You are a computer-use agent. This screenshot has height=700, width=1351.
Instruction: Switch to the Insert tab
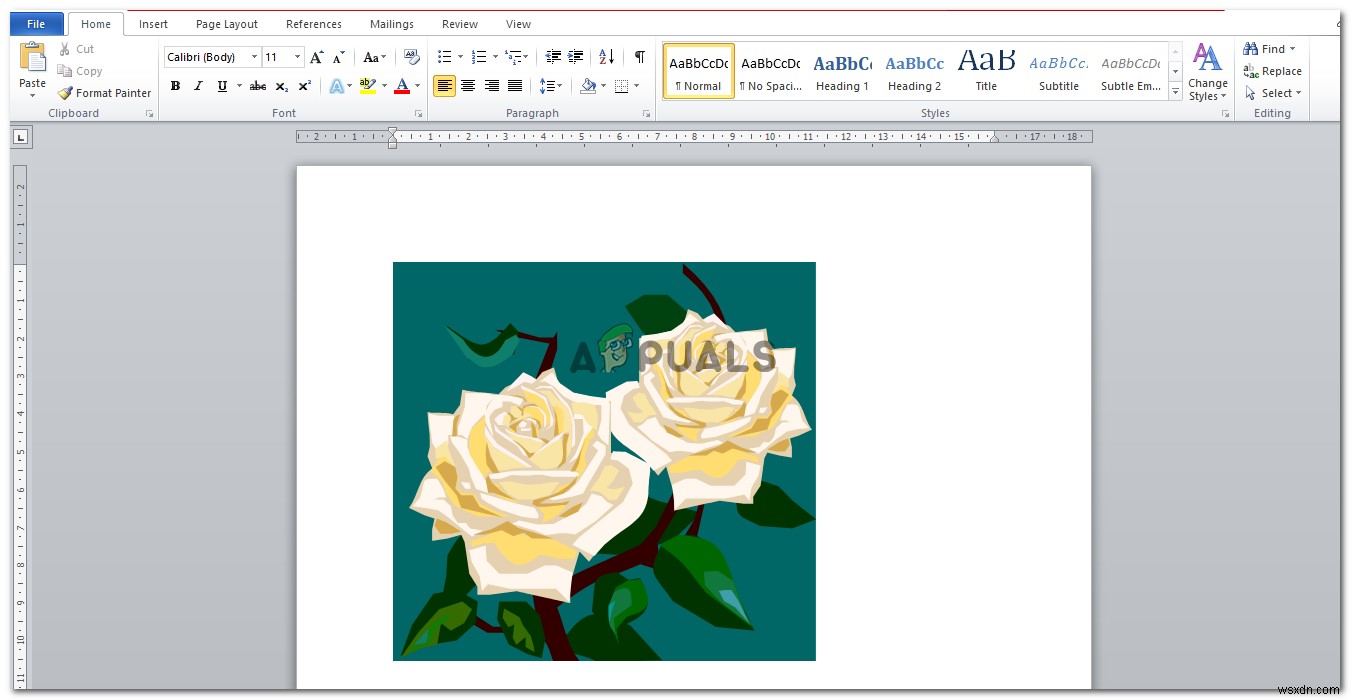pyautogui.click(x=153, y=24)
